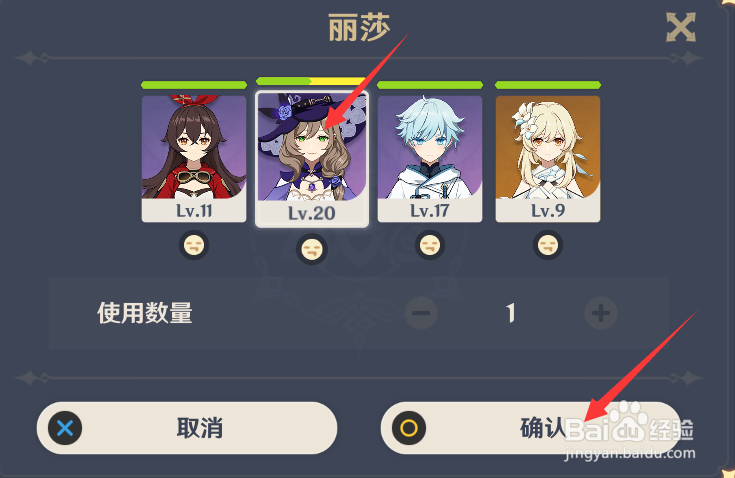Select Chongyun's Lv.17 character card

pyautogui.click(x=430, y=158)
